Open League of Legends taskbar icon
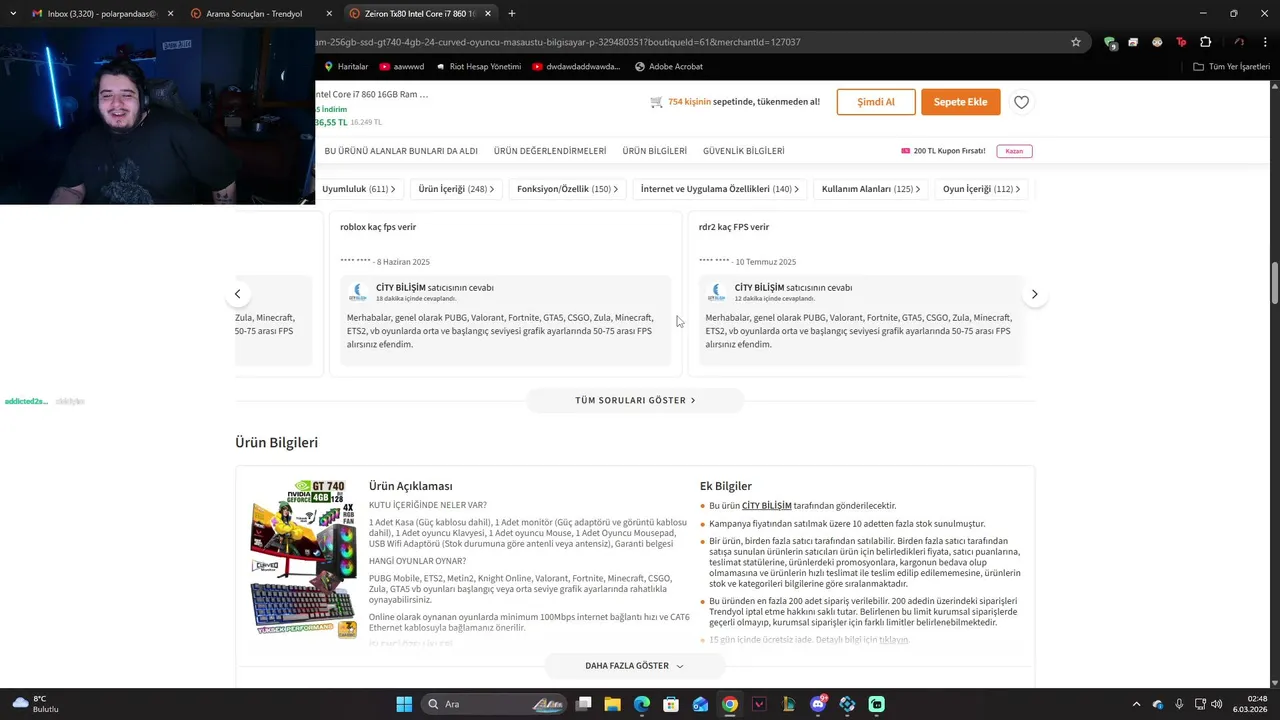Screen dimensions: 1280x720 (x=788, y=704)
